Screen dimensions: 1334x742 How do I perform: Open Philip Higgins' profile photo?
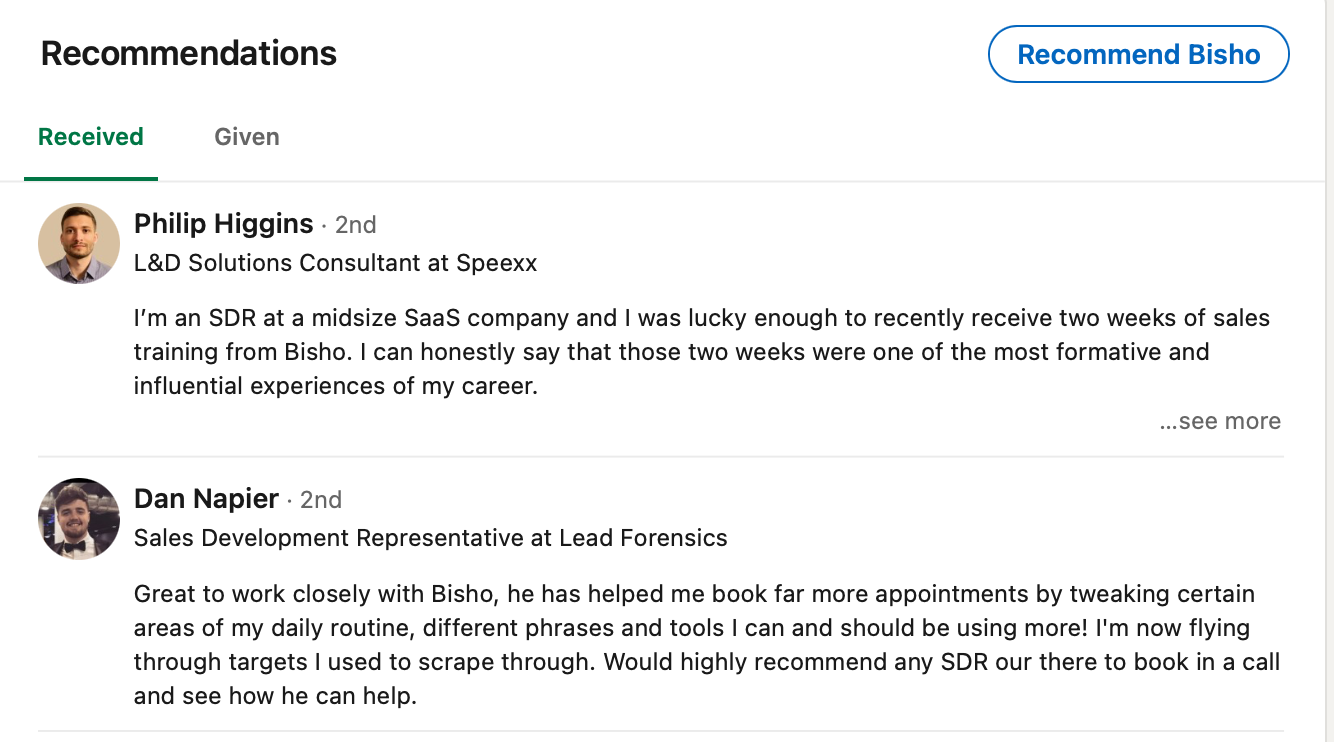click(79, 243)
